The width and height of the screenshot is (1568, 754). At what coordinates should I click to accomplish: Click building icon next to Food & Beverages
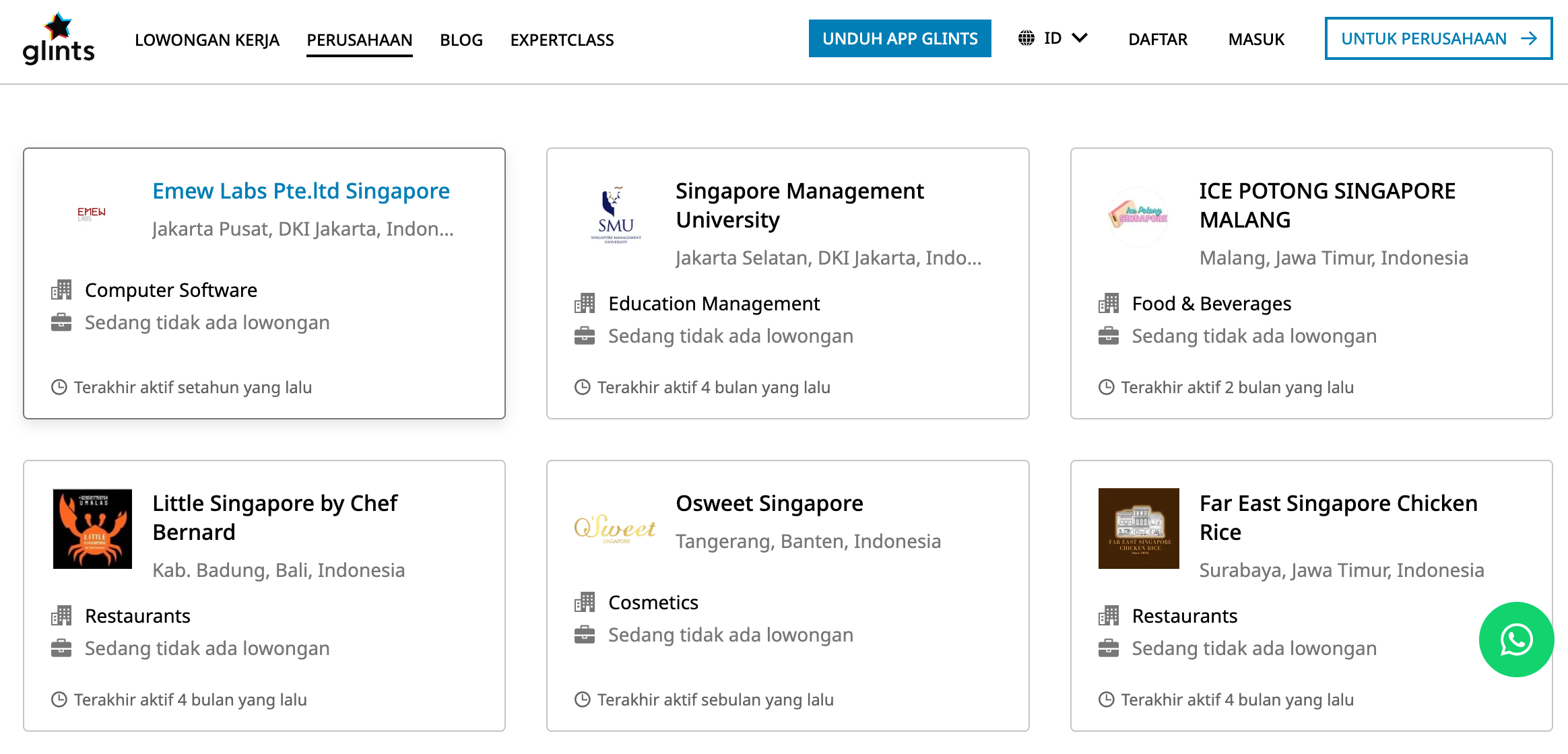click(1109, 304)
